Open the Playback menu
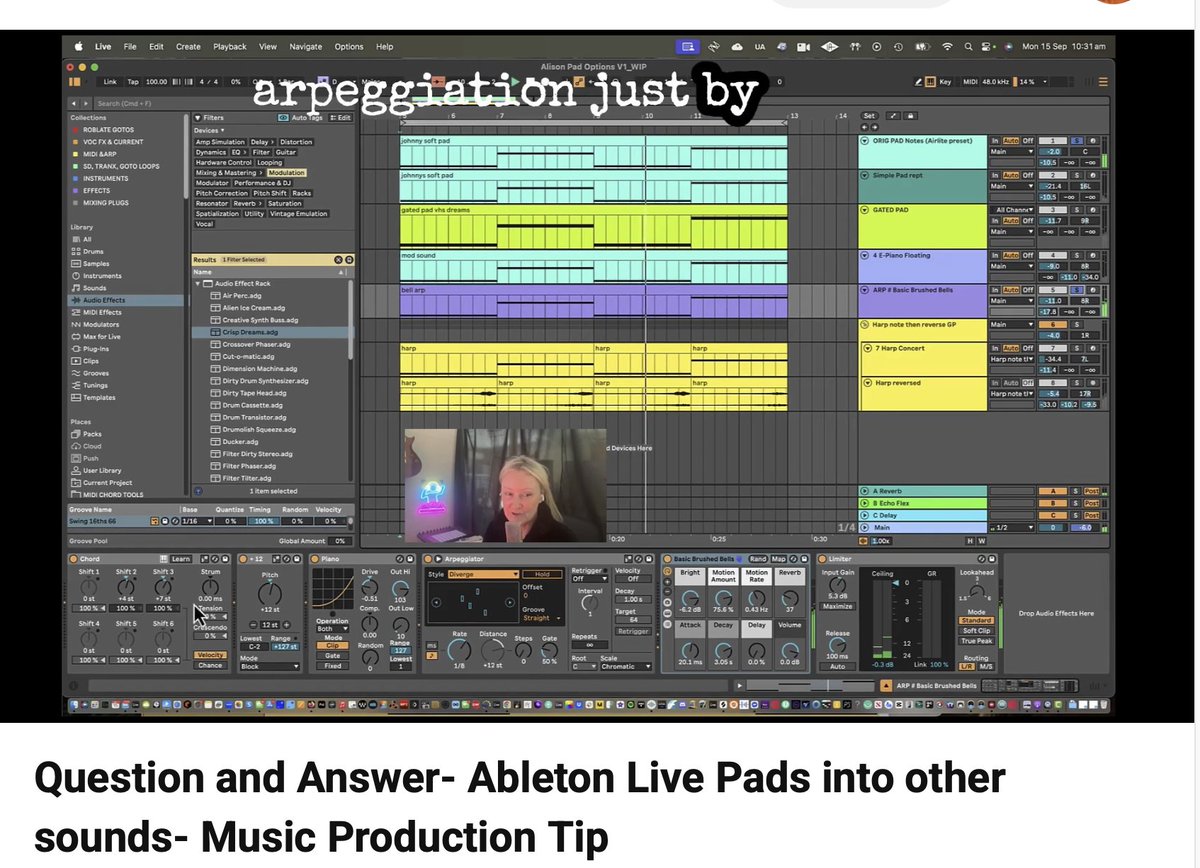 230,46
